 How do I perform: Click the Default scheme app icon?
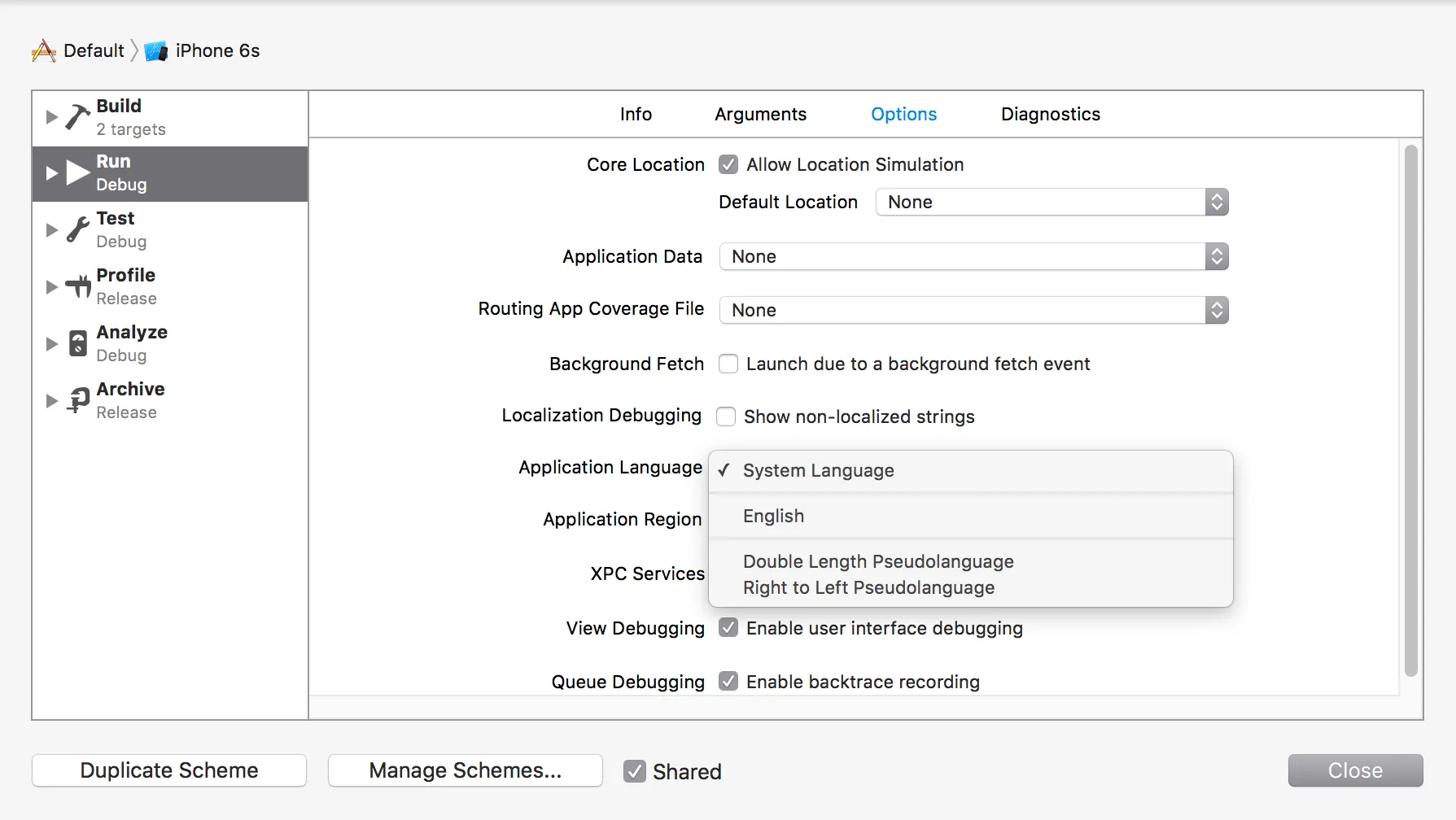pyautogui.click(x=44, y=51)
